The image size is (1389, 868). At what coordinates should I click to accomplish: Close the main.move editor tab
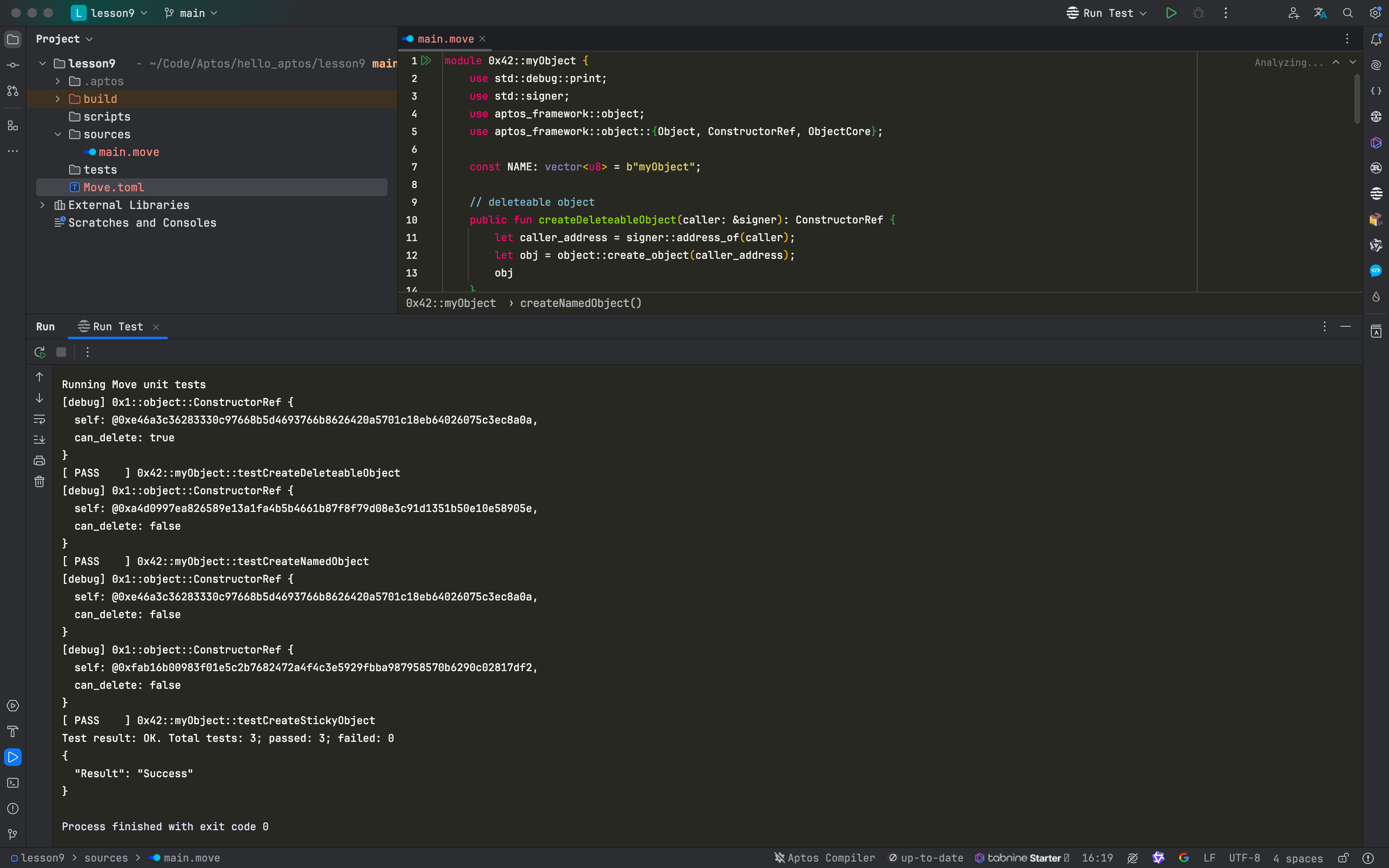coord(483,39)
